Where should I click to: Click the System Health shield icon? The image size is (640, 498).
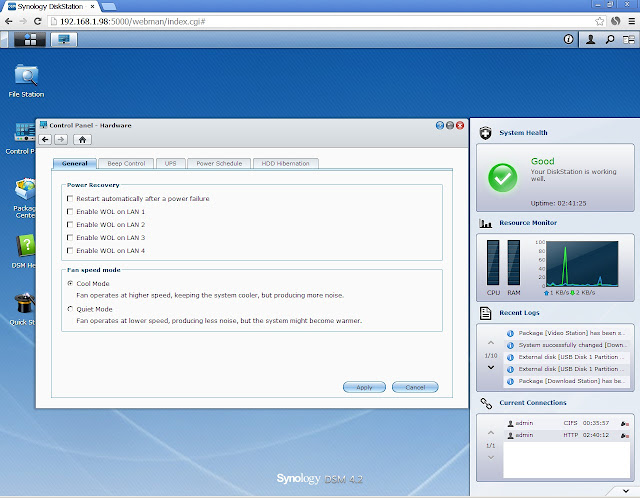coord(485,133)
